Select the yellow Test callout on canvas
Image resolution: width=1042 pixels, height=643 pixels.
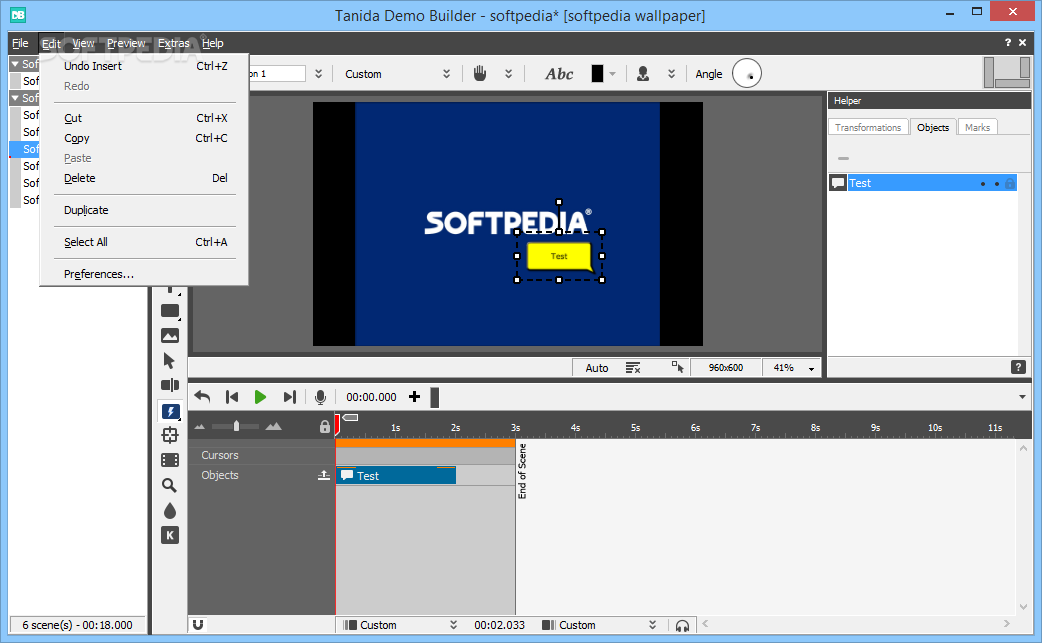point(560,256)
